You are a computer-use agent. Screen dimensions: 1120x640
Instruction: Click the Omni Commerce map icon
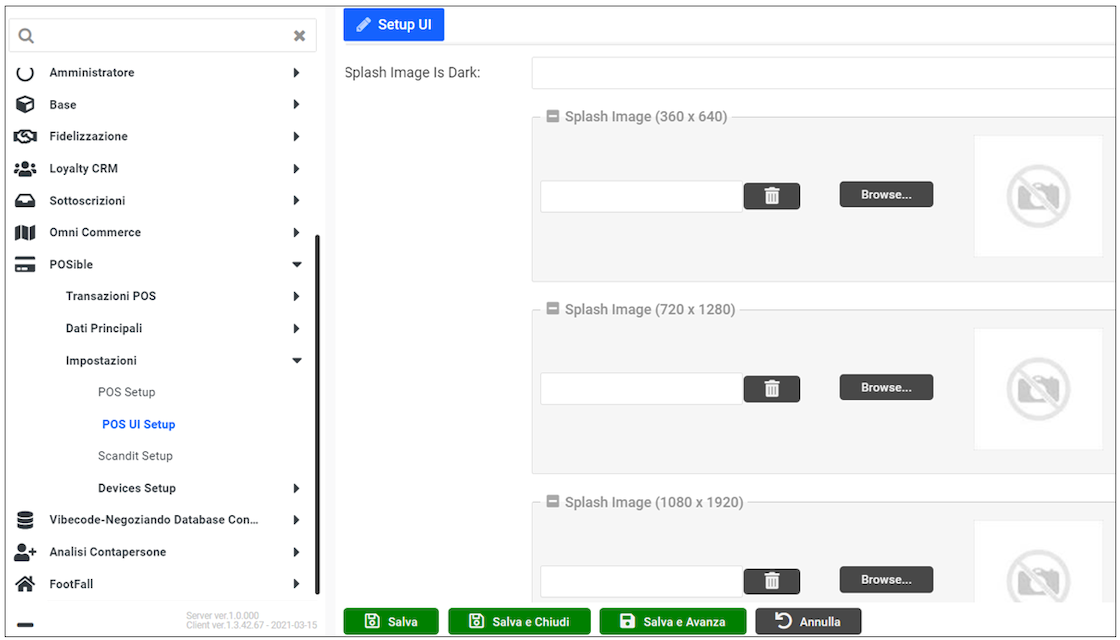(x=26, y=233)
